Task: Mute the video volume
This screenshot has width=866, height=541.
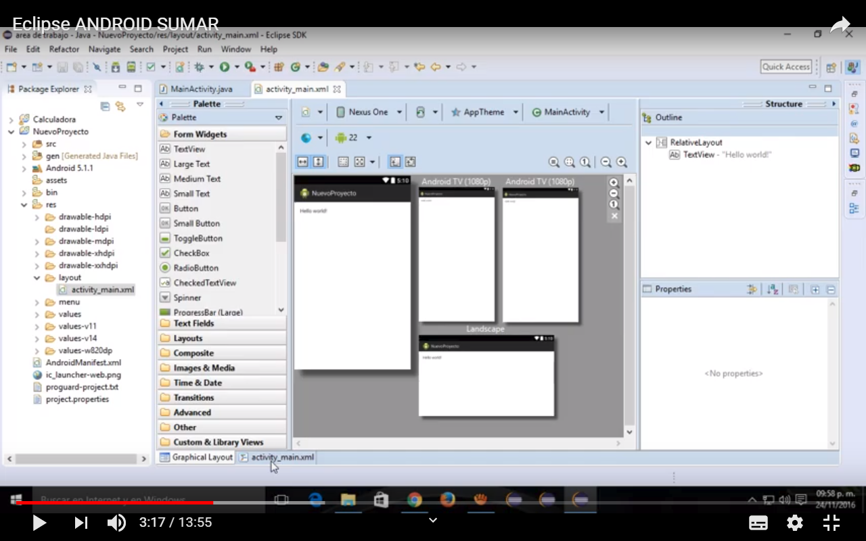Action: [x=116, y=522]
